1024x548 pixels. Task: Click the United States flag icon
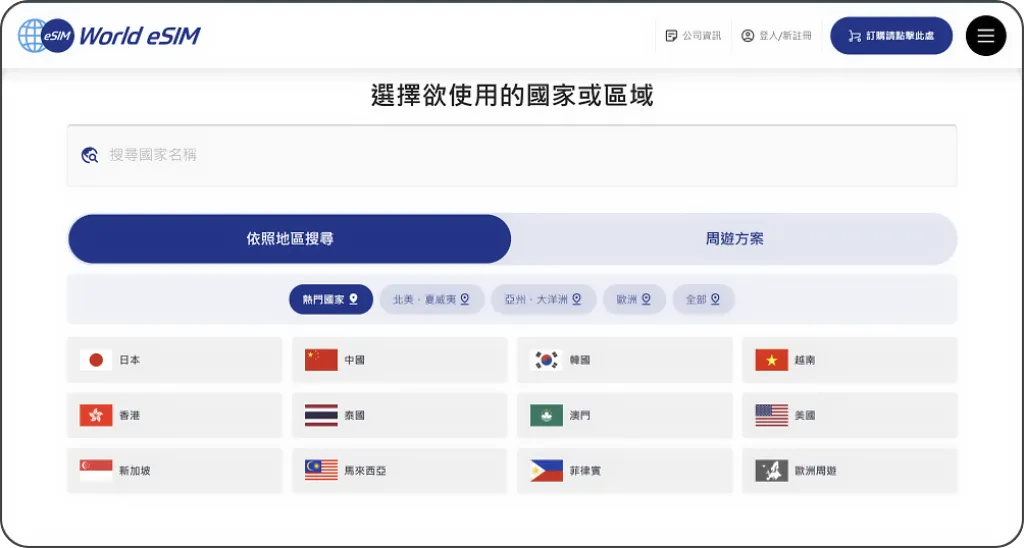(772, 415)
